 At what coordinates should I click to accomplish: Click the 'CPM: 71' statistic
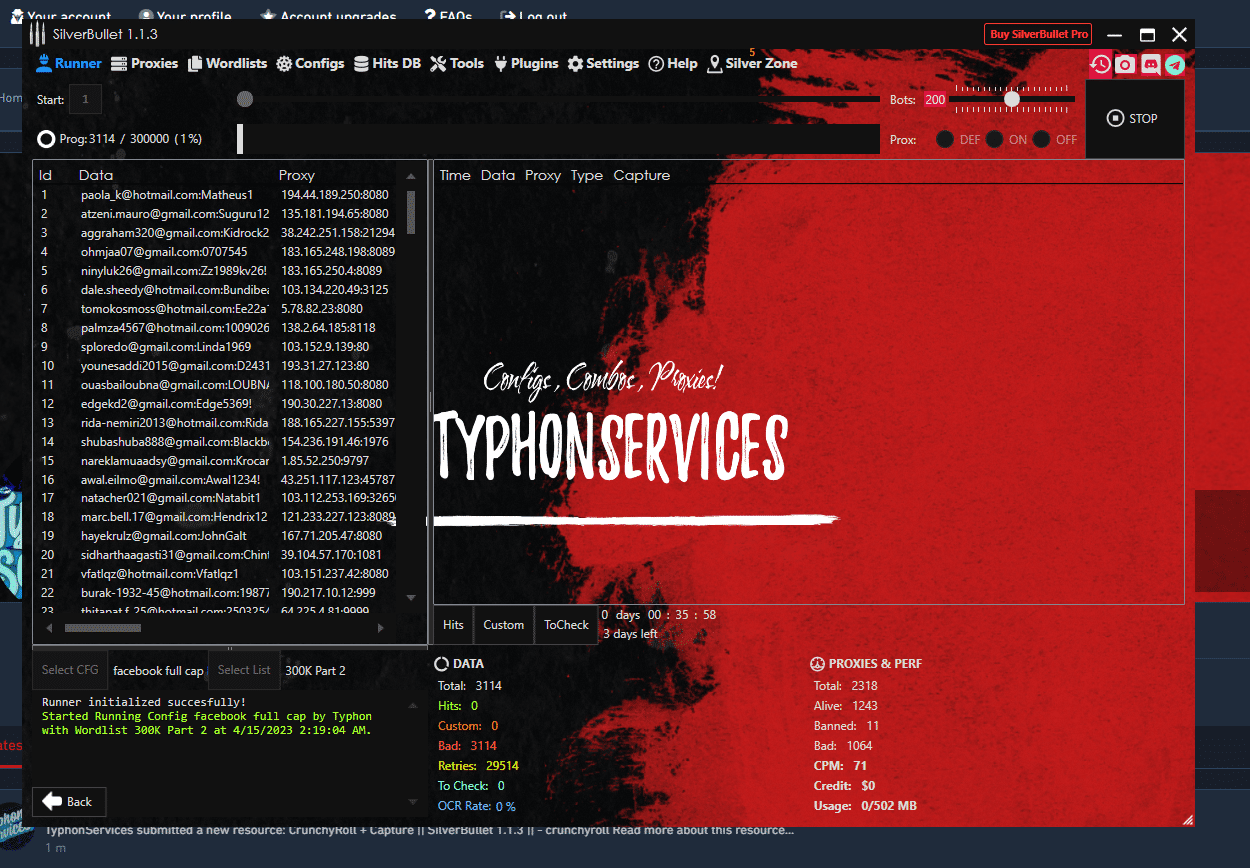(838, 766)
